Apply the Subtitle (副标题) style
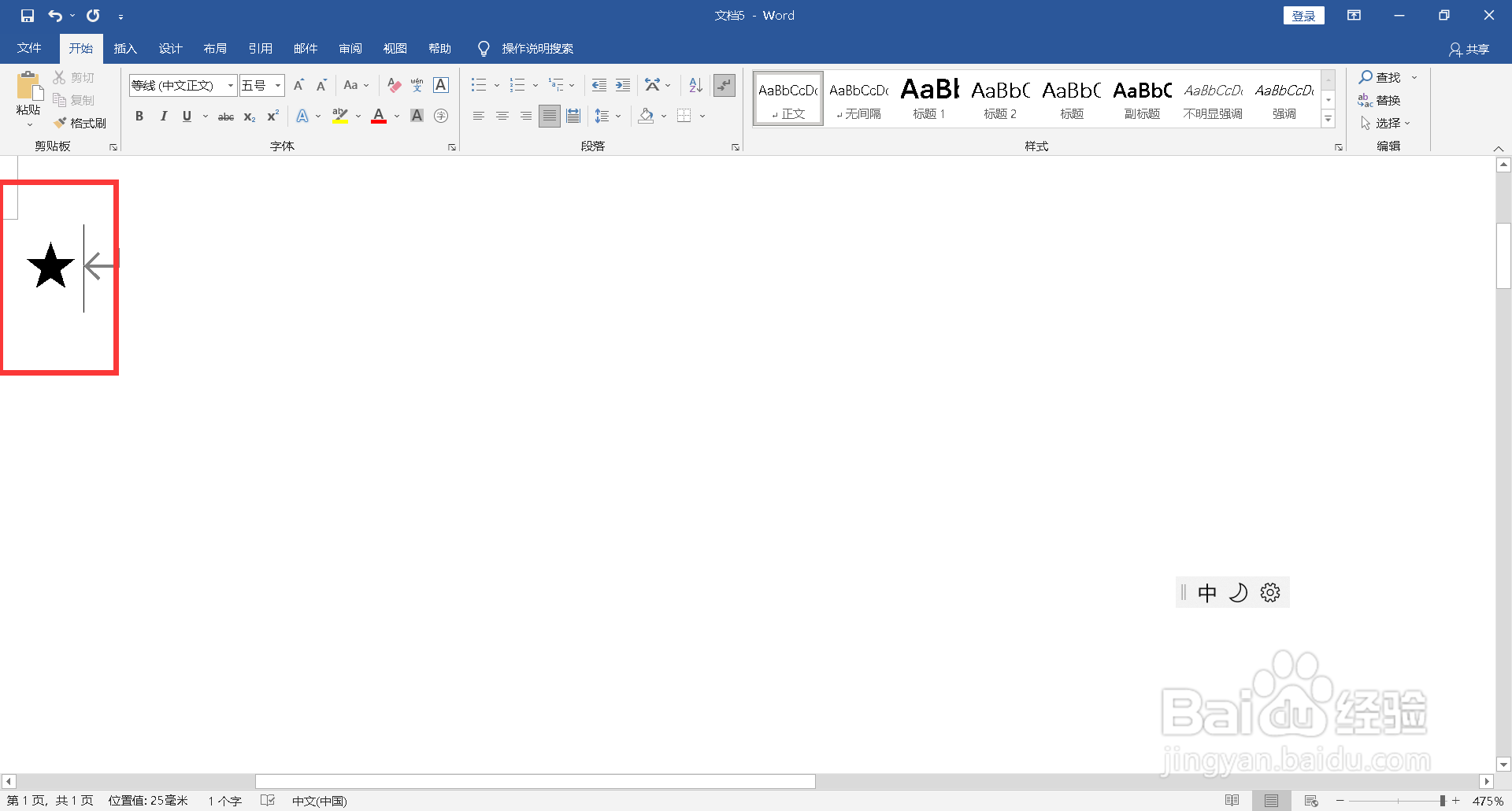The width and height of the screenshot is (1512, 811). point(1142,98)
